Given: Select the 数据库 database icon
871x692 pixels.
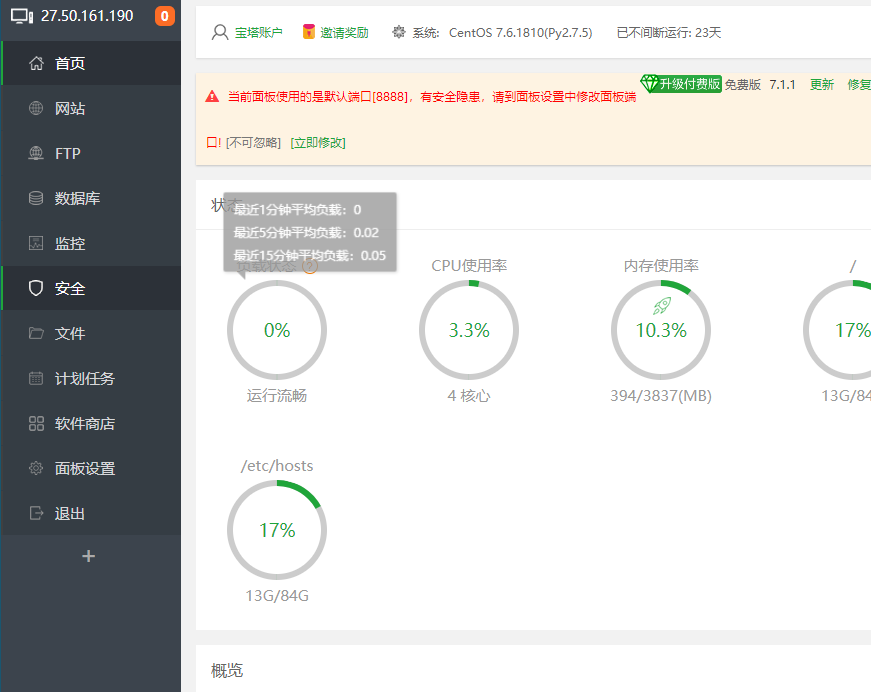Looking at the screenshot, I should click(x=36, y=198).
